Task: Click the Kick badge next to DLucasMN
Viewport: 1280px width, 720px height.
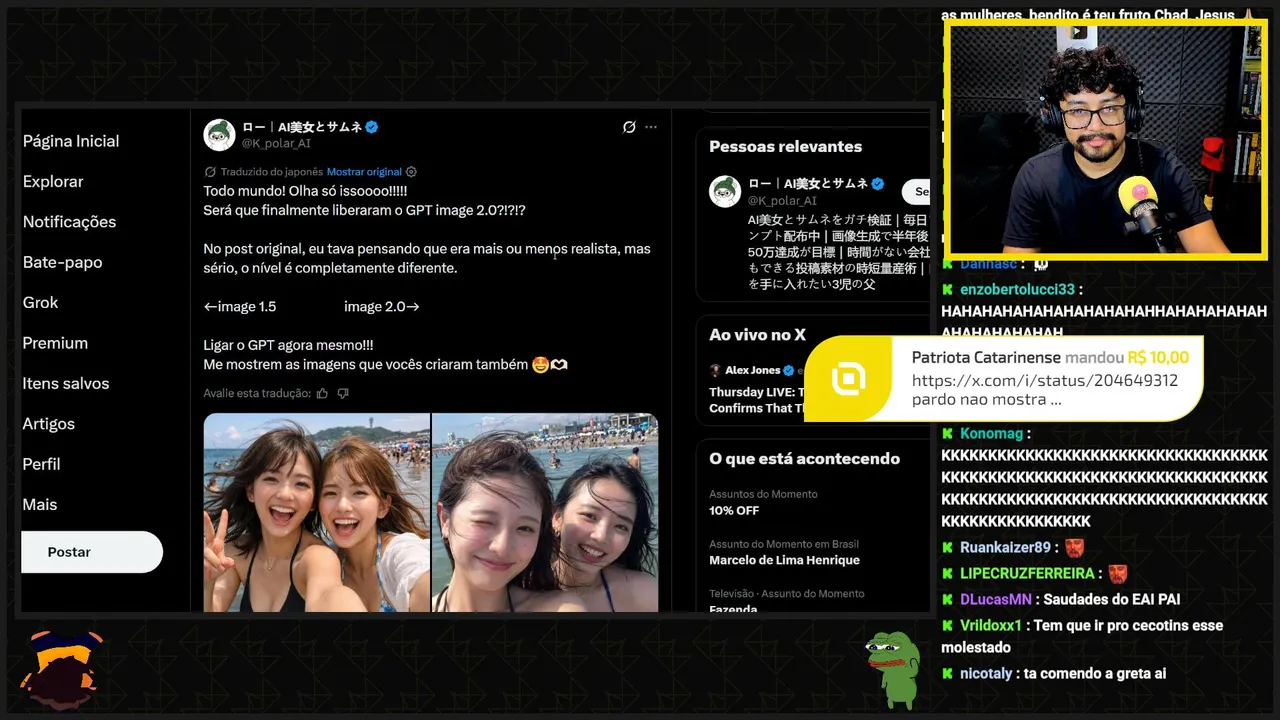Action: click(948, 600)
